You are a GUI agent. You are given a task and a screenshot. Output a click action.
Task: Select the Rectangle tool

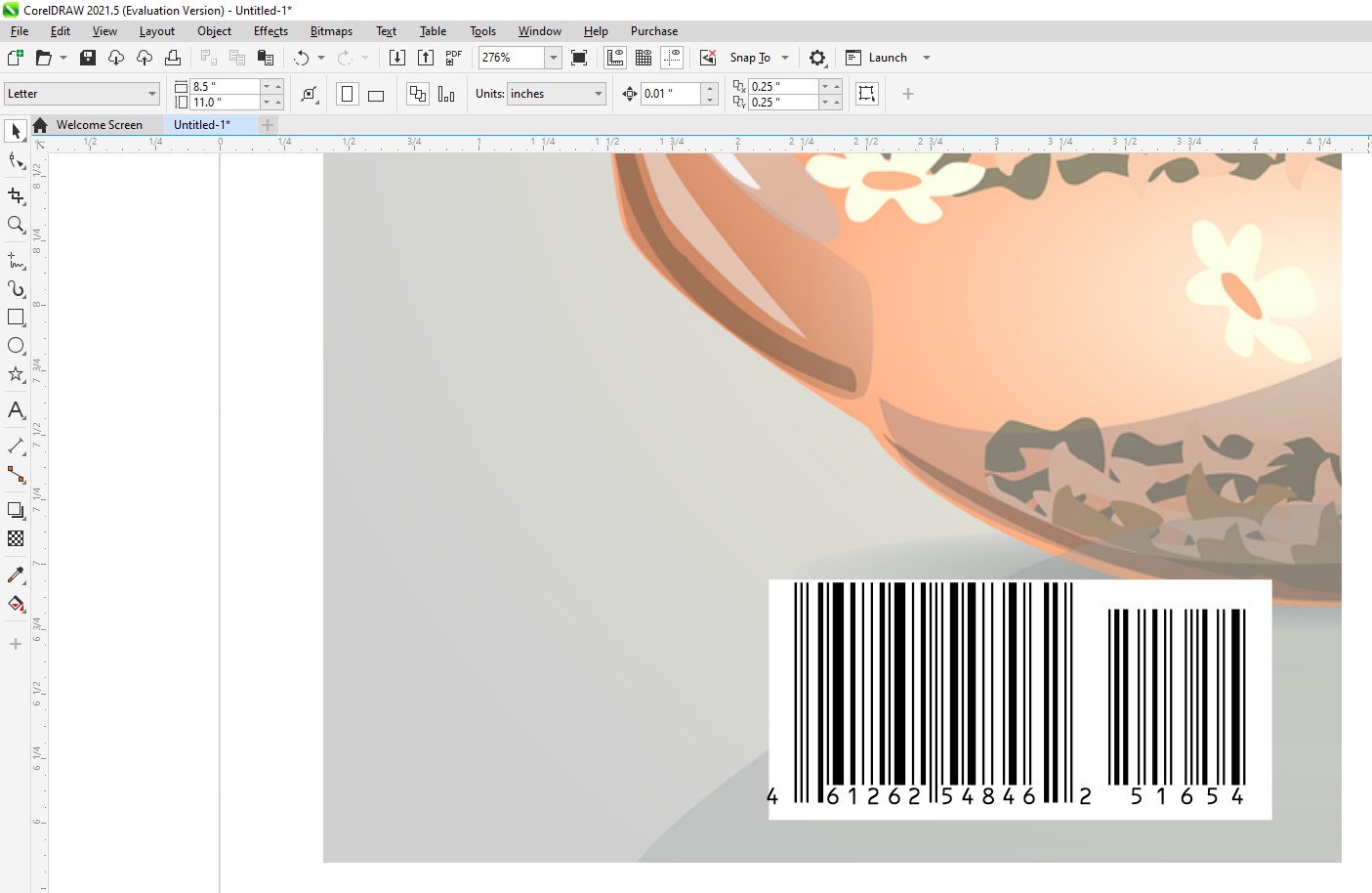pyautogui.click(x=16, y=318)
